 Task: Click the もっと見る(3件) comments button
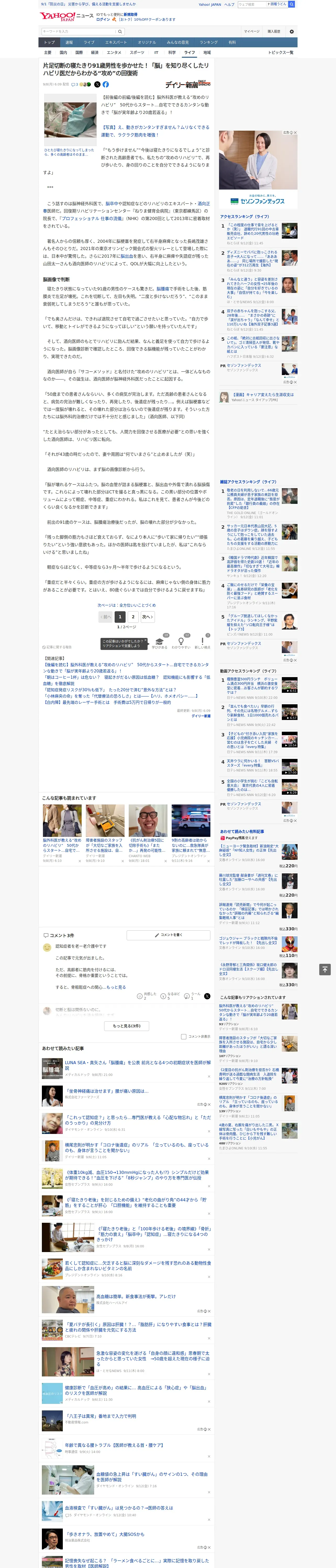127,1026
